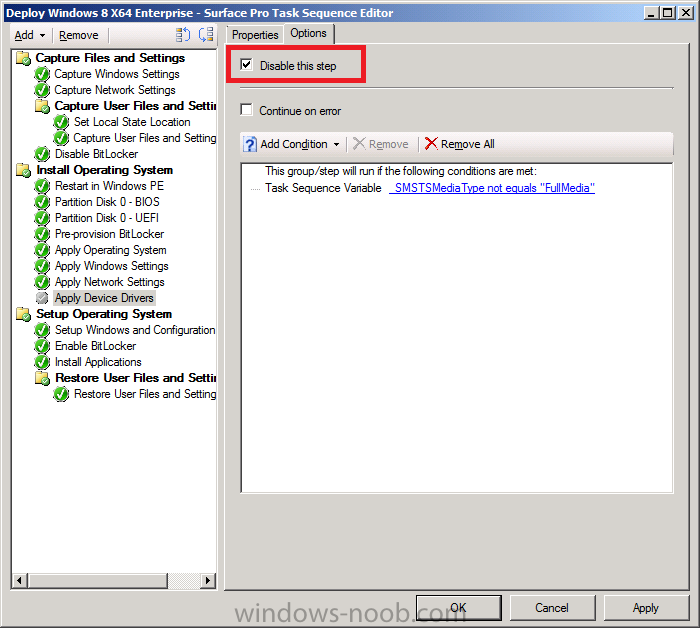Click the Task Sequence Variable condition text
Viewport: 700px width, 628px height.
click(323, 188)
